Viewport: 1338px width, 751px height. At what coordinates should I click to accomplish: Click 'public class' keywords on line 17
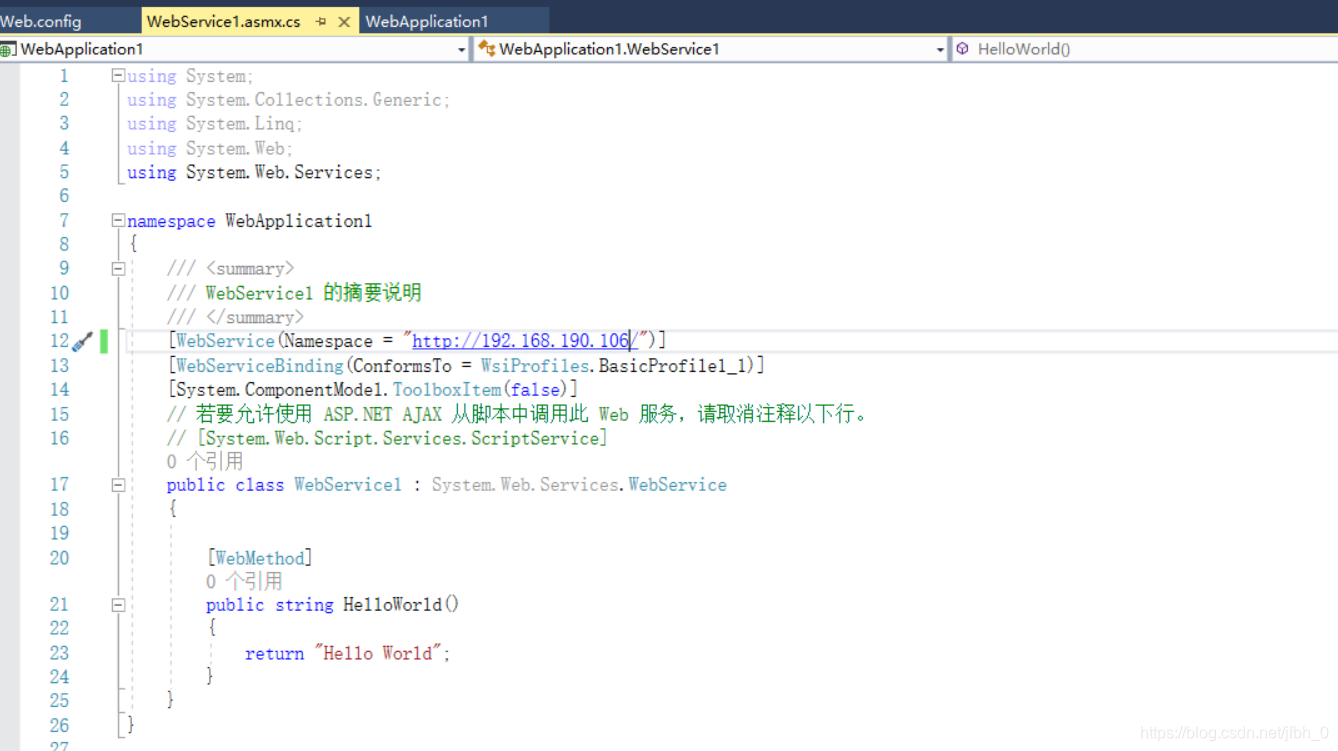pos(225,485)
